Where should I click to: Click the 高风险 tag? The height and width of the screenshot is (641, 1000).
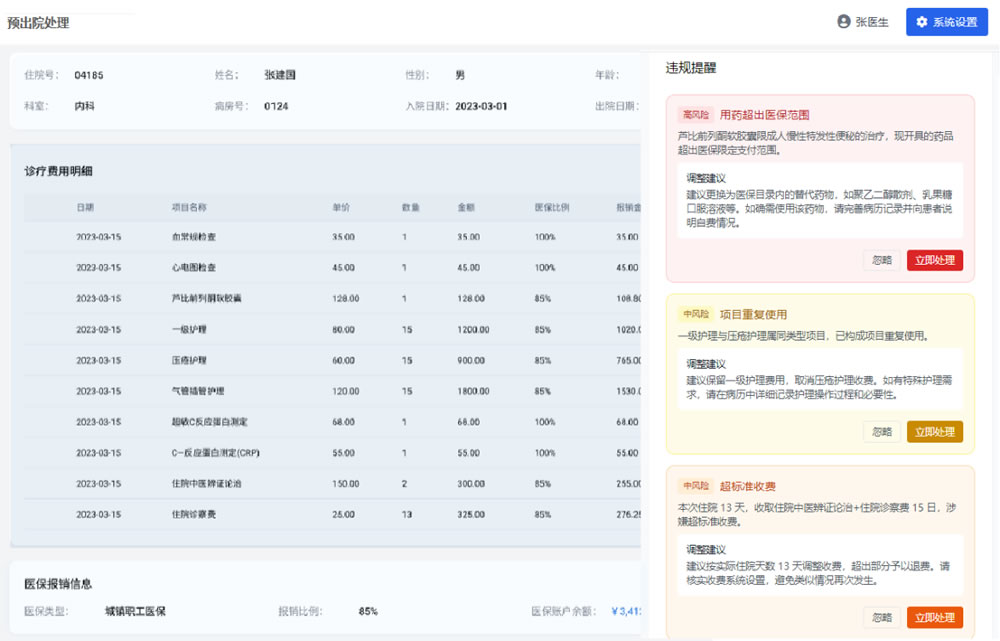click(x=695, y=115)
